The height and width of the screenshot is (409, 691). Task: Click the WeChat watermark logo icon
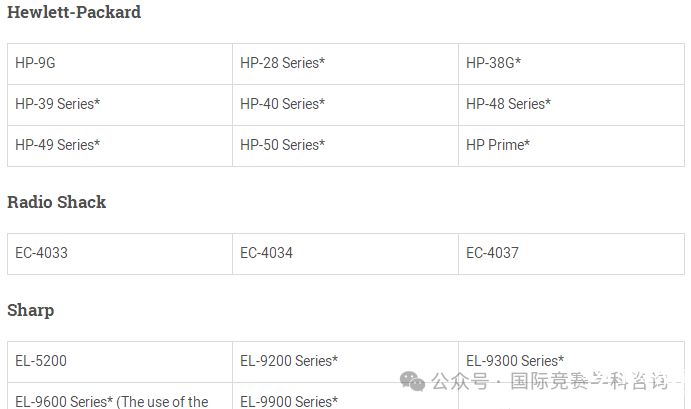[412, 381]
